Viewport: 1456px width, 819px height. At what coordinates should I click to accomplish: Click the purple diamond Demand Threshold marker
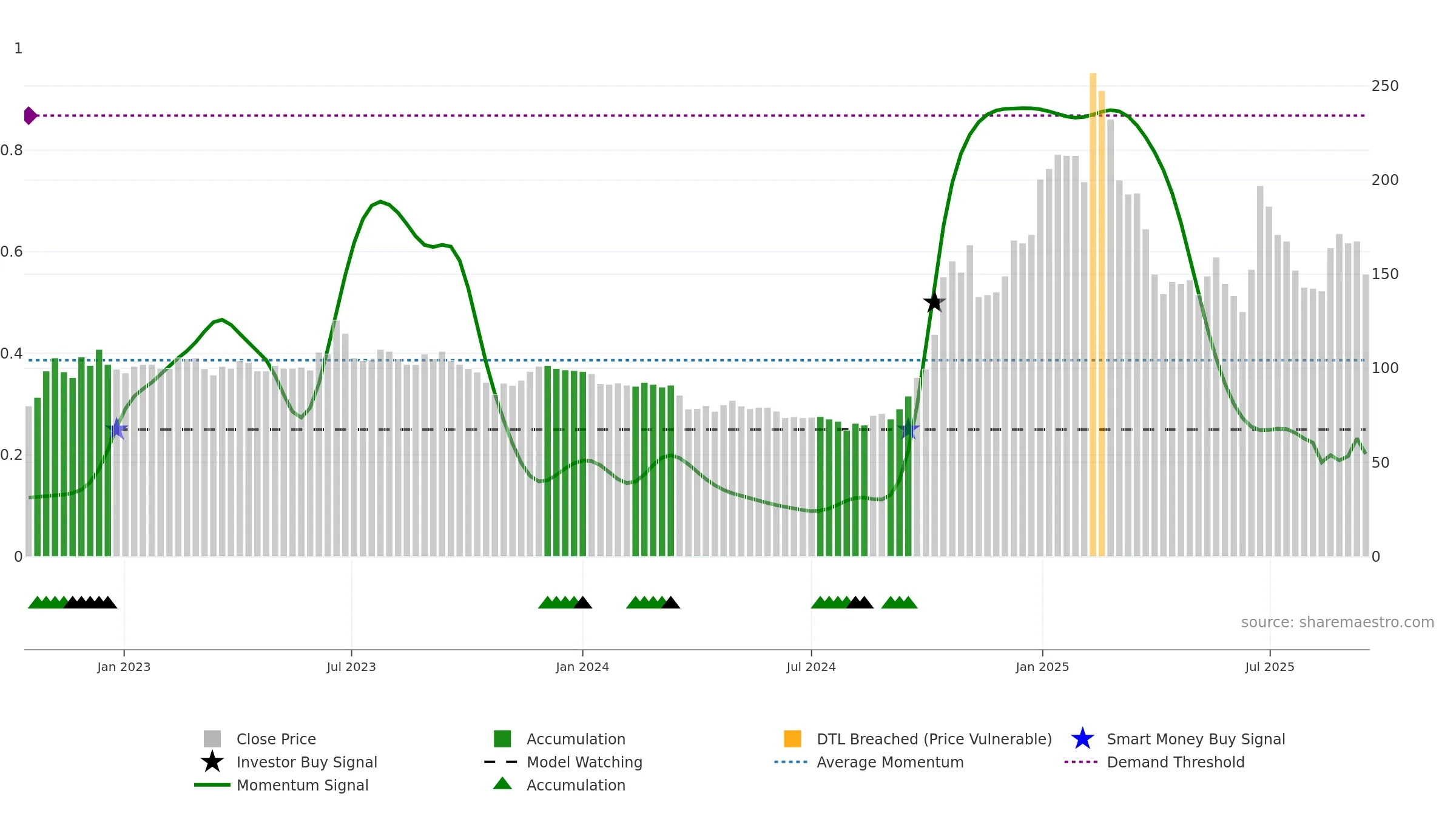[30, 115]
